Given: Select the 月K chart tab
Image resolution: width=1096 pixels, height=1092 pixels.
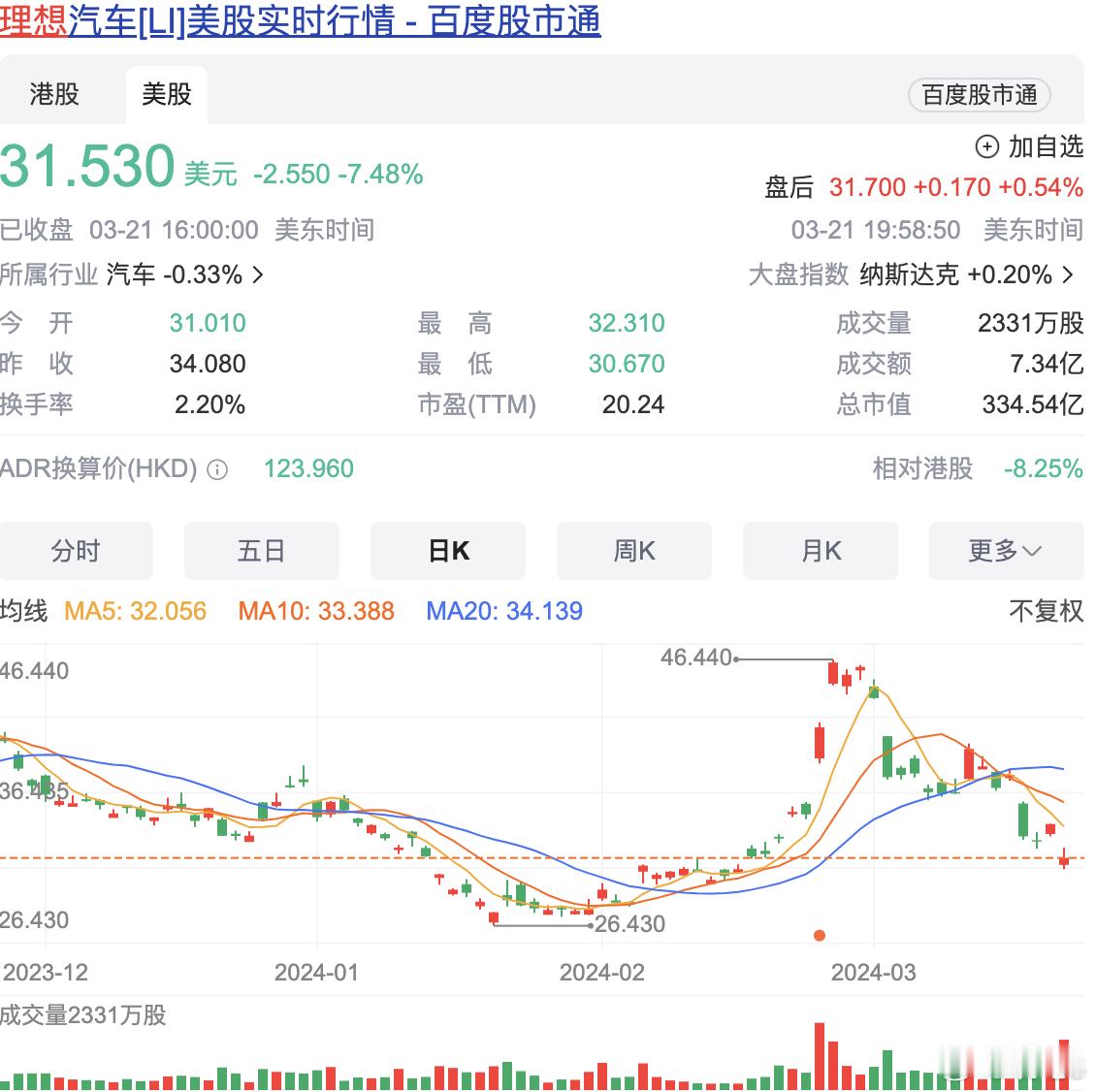Looking at the screenshot, I should [821, 551].
